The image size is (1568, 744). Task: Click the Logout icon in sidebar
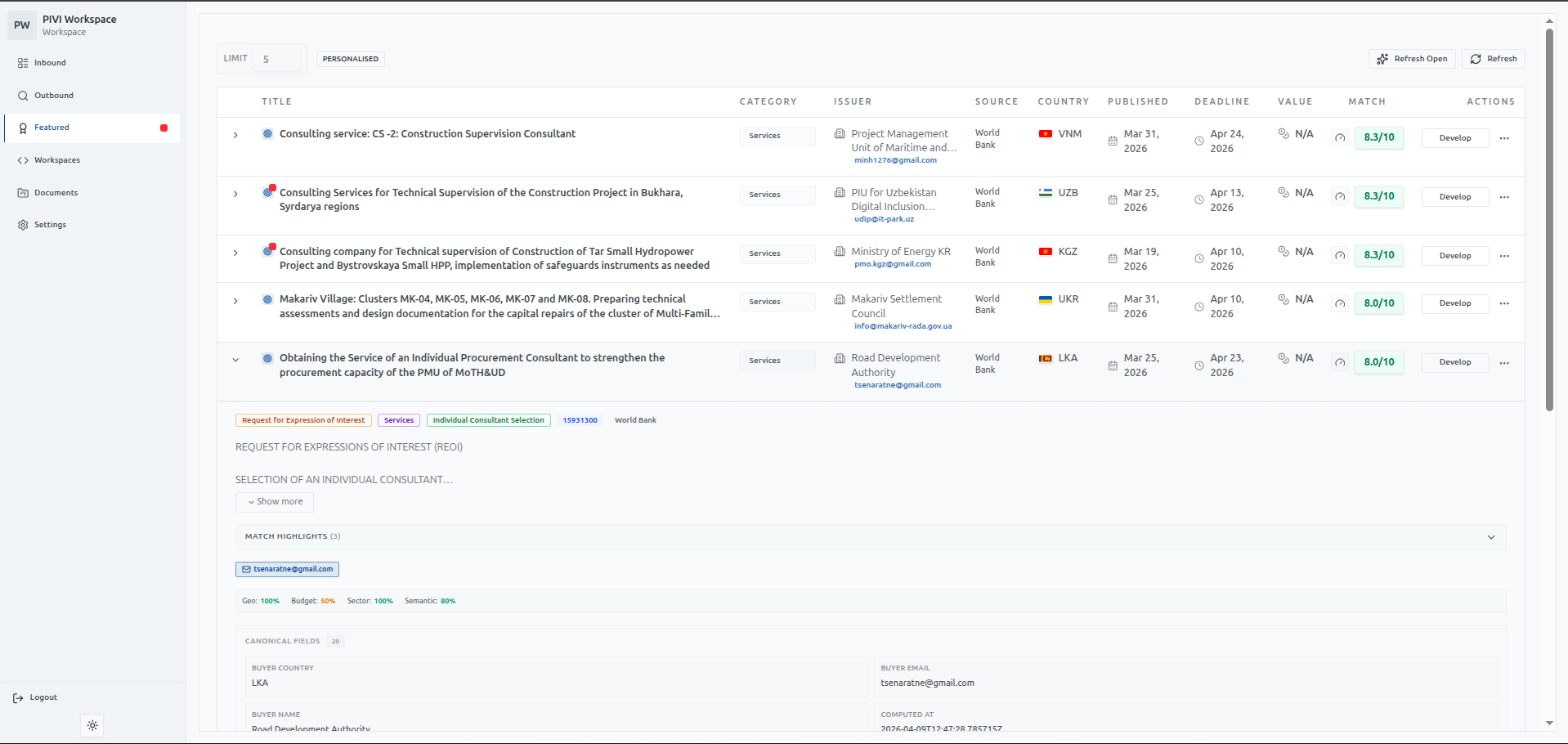(18, 697)
